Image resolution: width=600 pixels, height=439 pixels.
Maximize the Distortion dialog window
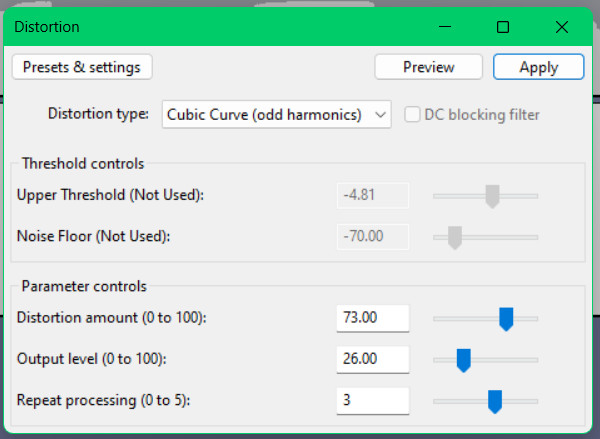503,27
